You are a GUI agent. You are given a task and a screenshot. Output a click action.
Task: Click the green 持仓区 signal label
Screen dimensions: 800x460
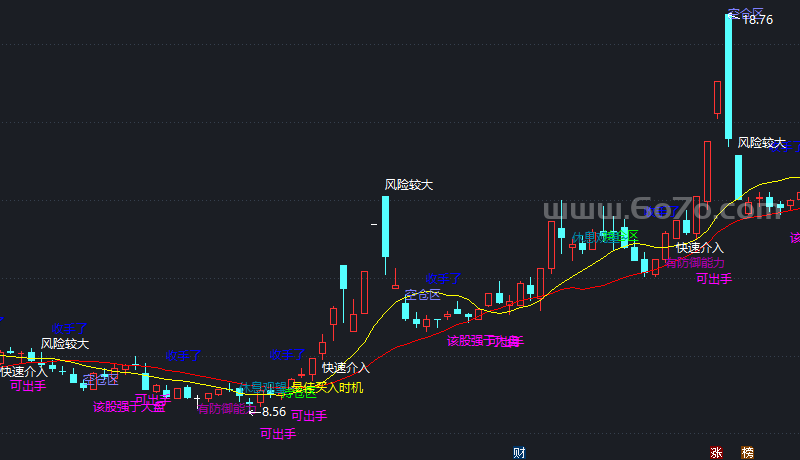coord(299,394)
